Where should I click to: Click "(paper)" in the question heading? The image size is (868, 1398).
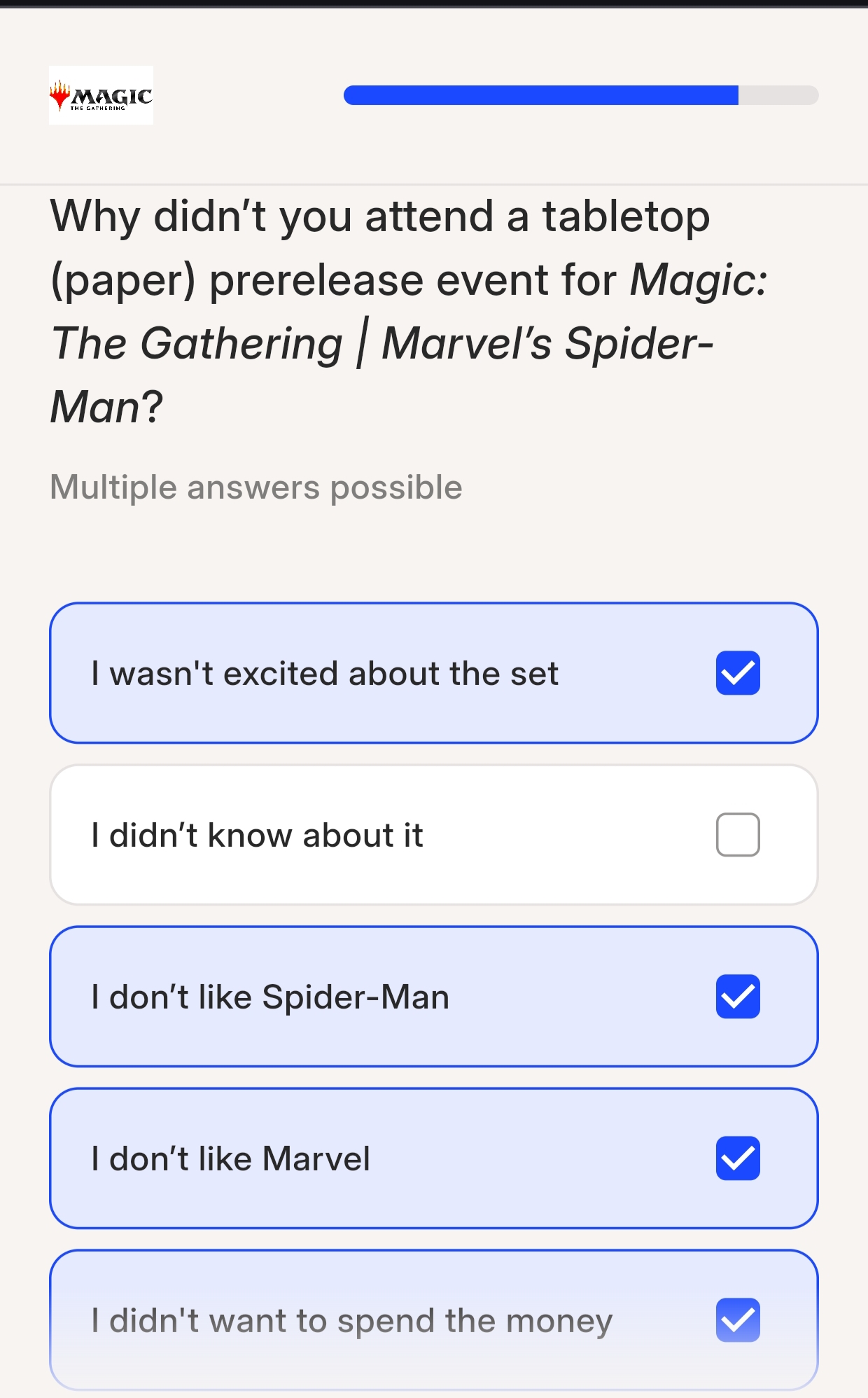coord(123,280)
